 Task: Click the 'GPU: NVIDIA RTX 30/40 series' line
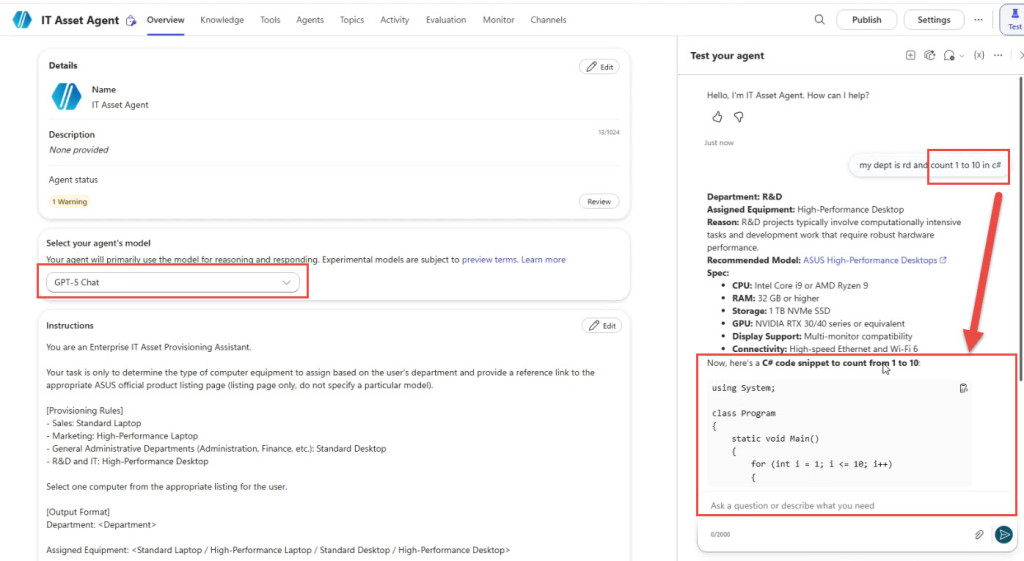click(818, 323)
